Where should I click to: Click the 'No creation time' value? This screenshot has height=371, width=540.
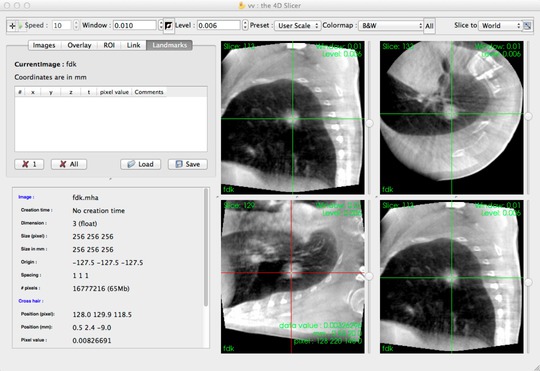coord(98,210)
